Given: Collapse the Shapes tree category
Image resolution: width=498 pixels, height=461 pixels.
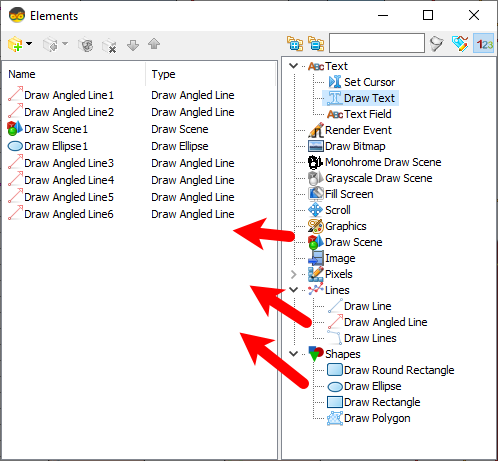Looking at the screenshot, I should coord(293,354).
